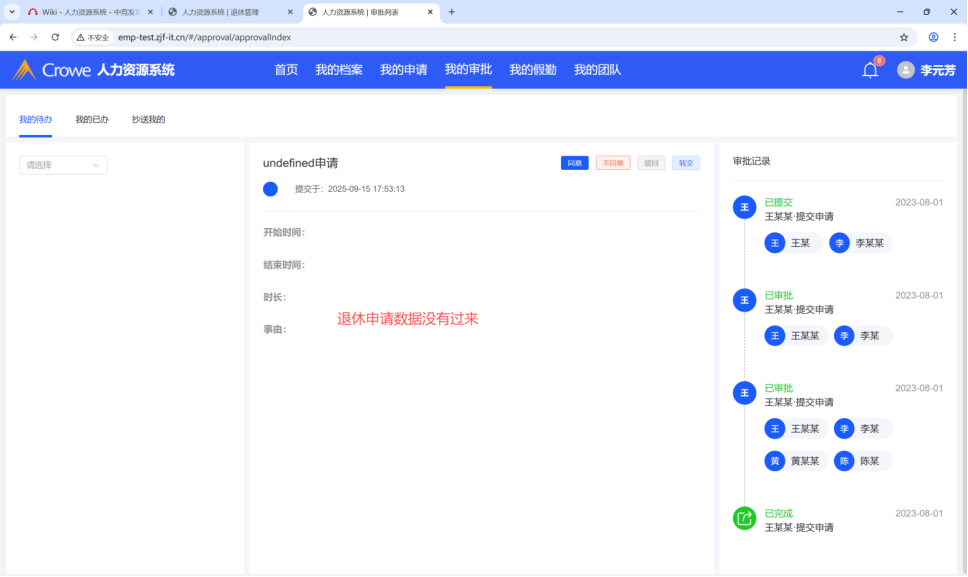Click the user avatar beside 李元芳
This screenshot has height=577, width=968.
[906, 70]
